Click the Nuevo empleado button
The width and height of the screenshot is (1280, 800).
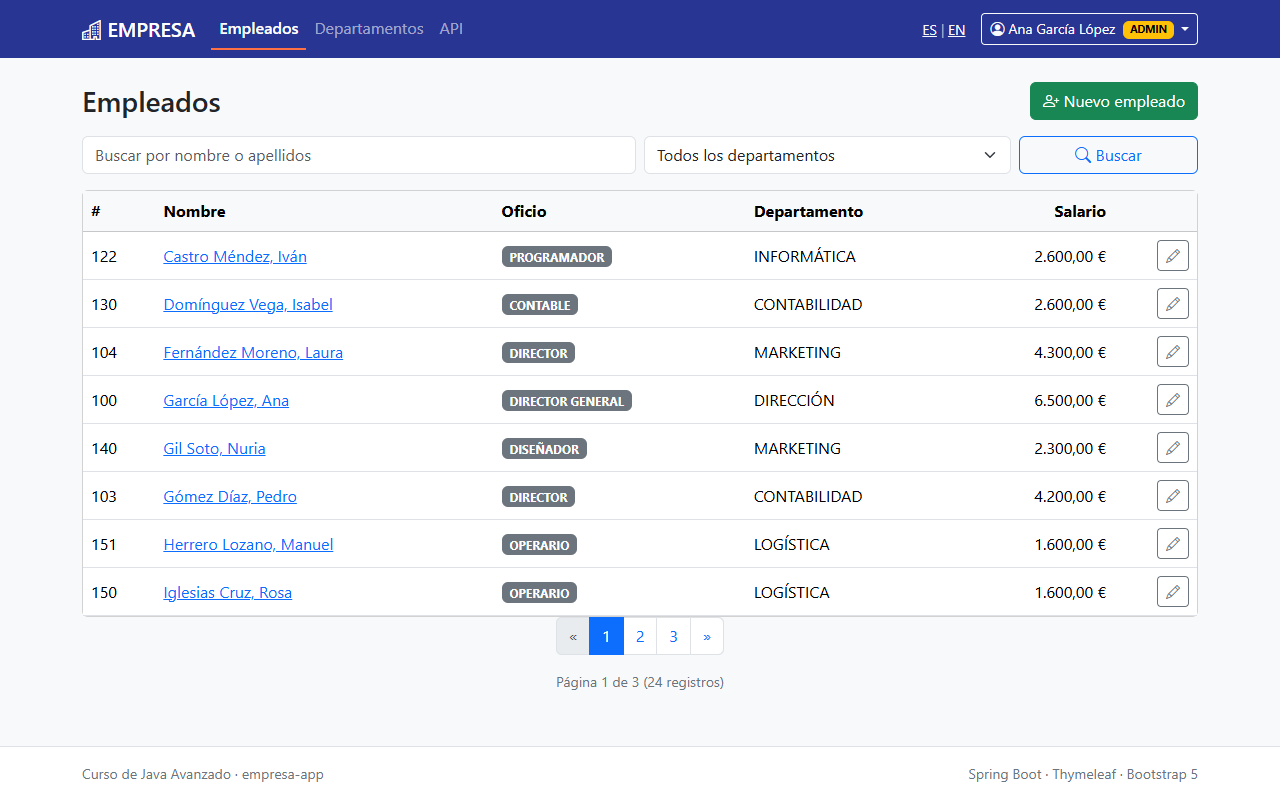coord(1114,101)
